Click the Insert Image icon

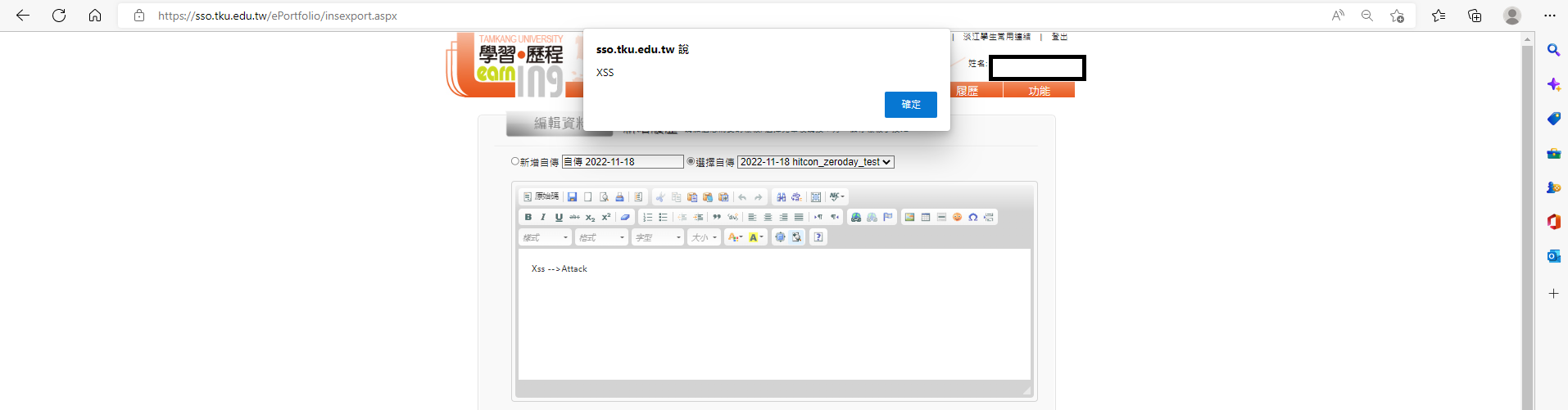[x=909, y=217]
